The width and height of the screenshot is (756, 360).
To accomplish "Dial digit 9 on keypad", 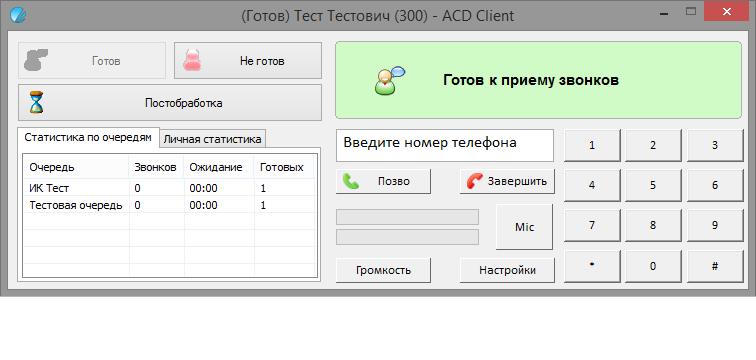I will pyautogui.click(x=715, y=226).
